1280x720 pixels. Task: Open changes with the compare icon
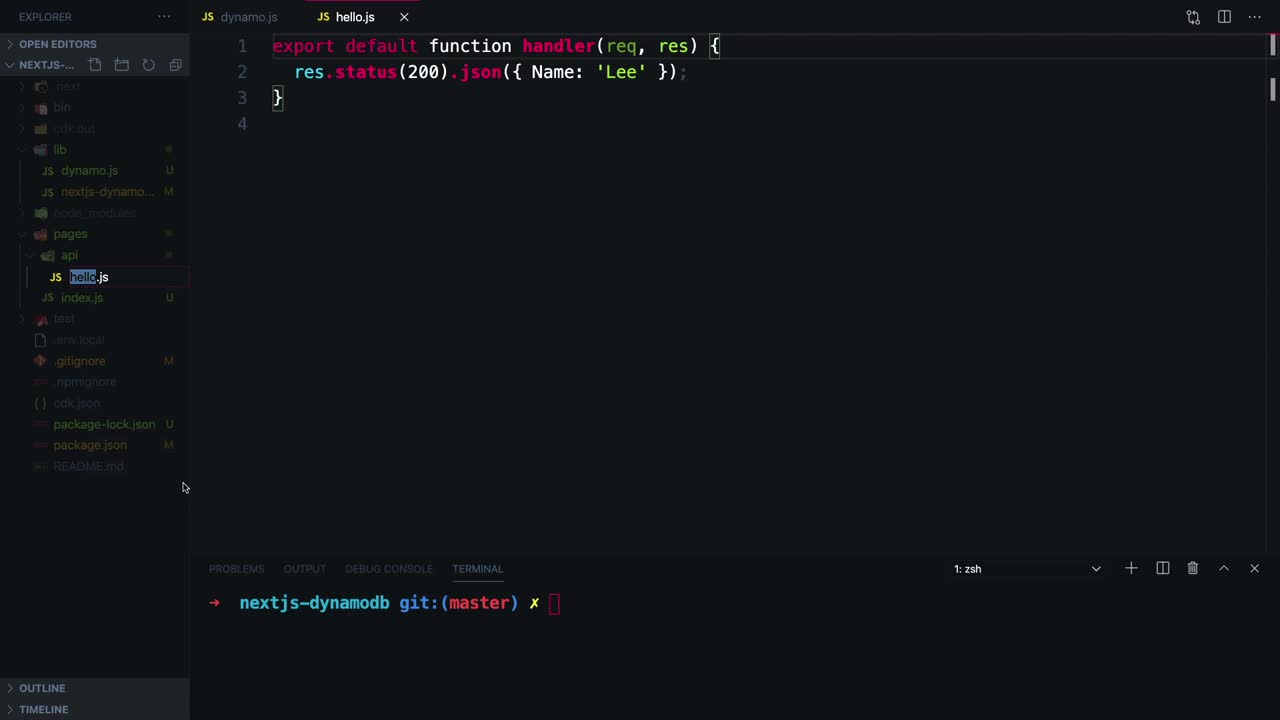coord(1193,17)
